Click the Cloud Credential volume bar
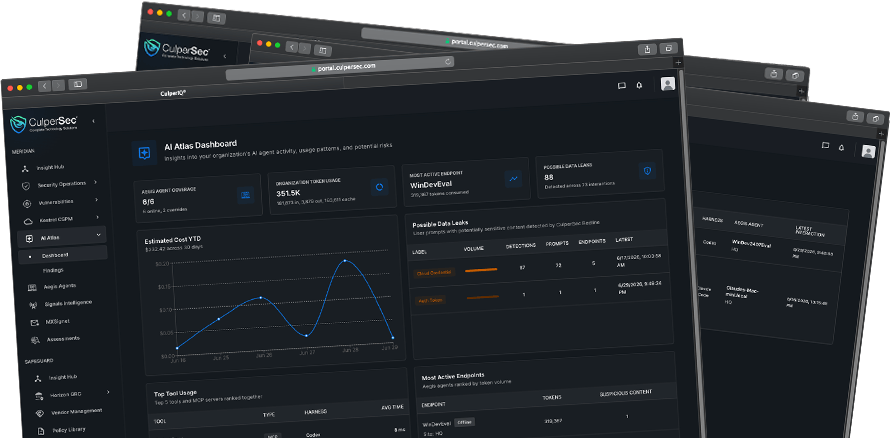This screenshot has height=438, width=892. pyautogui.click(x=481, y=270)
